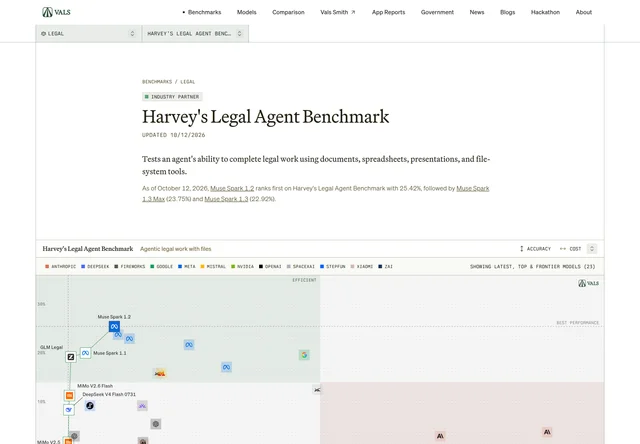Click the 'Agentic legal work with files' subtitle
The image size is (640, 444).
[176, 249]
